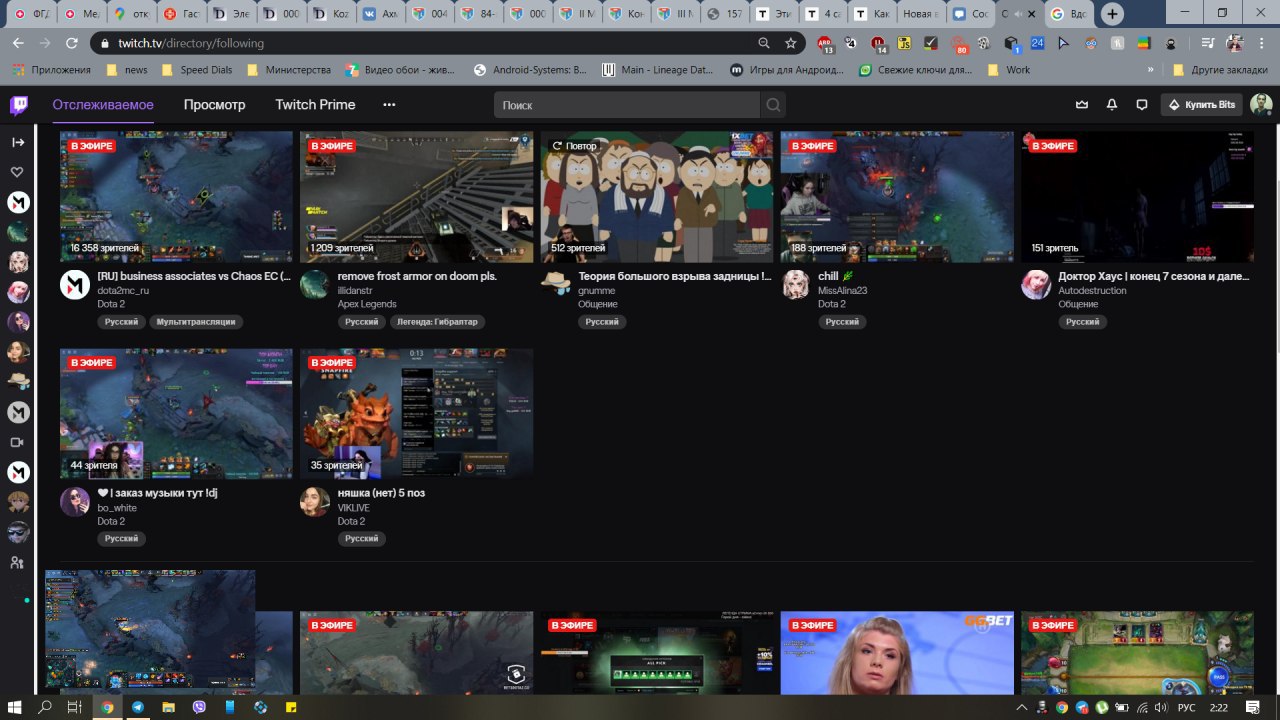Image resolution: width=1280 pixels, height=720 pixels.
Task: Open the taskbar search magnifier
Action: tap(44, 707)
